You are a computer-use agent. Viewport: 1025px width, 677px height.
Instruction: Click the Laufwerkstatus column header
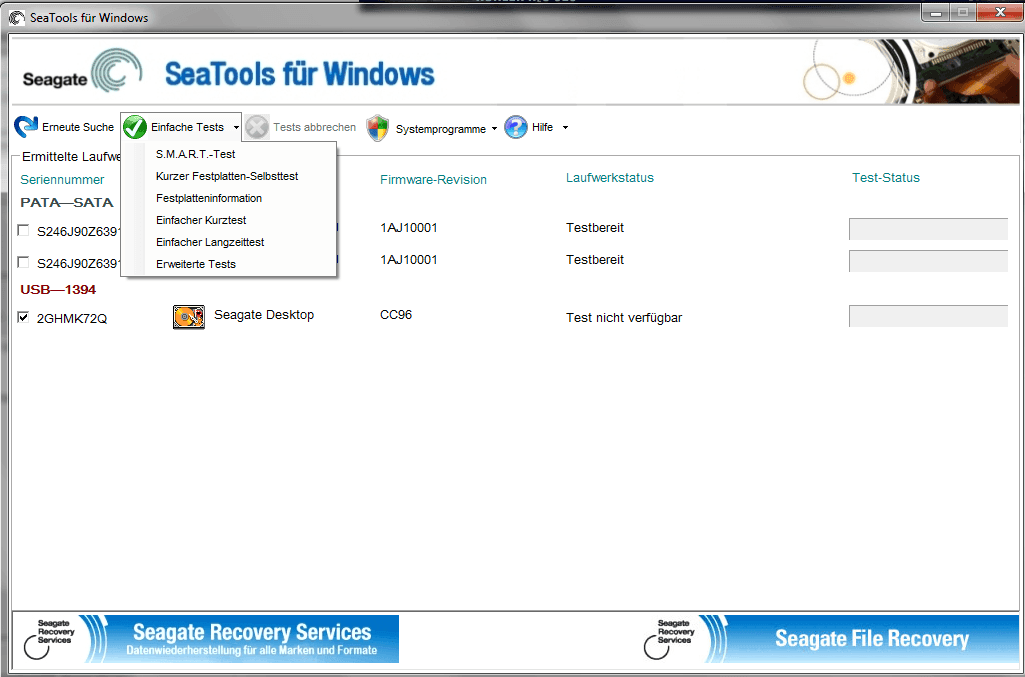[610, 178]
